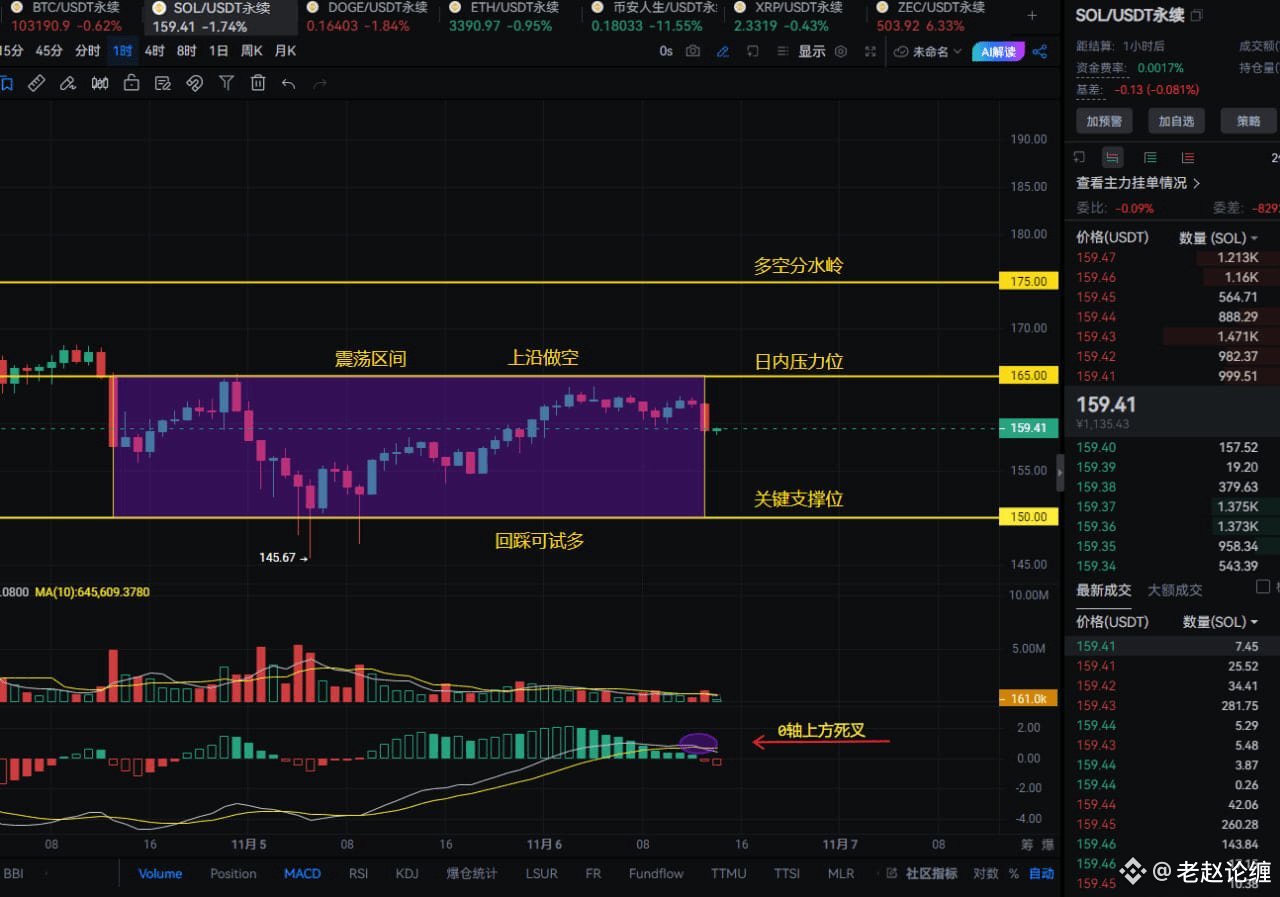Screen dimensions: 1280x897
Task: Select the RSI indicator tab
Action: (358, 873)
